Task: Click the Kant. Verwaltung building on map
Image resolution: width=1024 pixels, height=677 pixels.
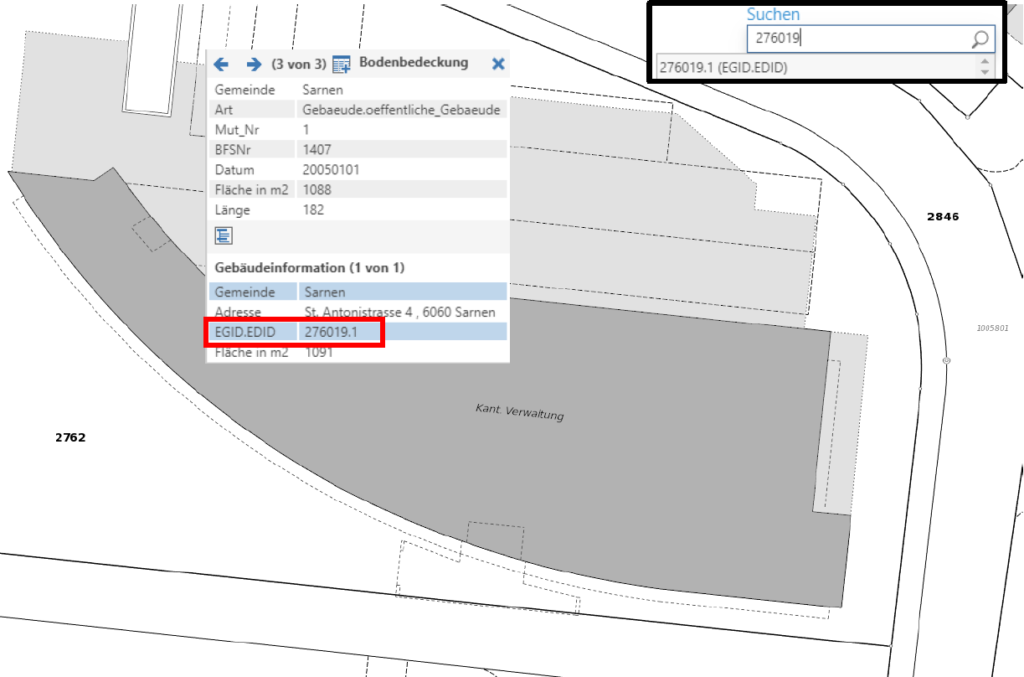Action: pos(518,412)
